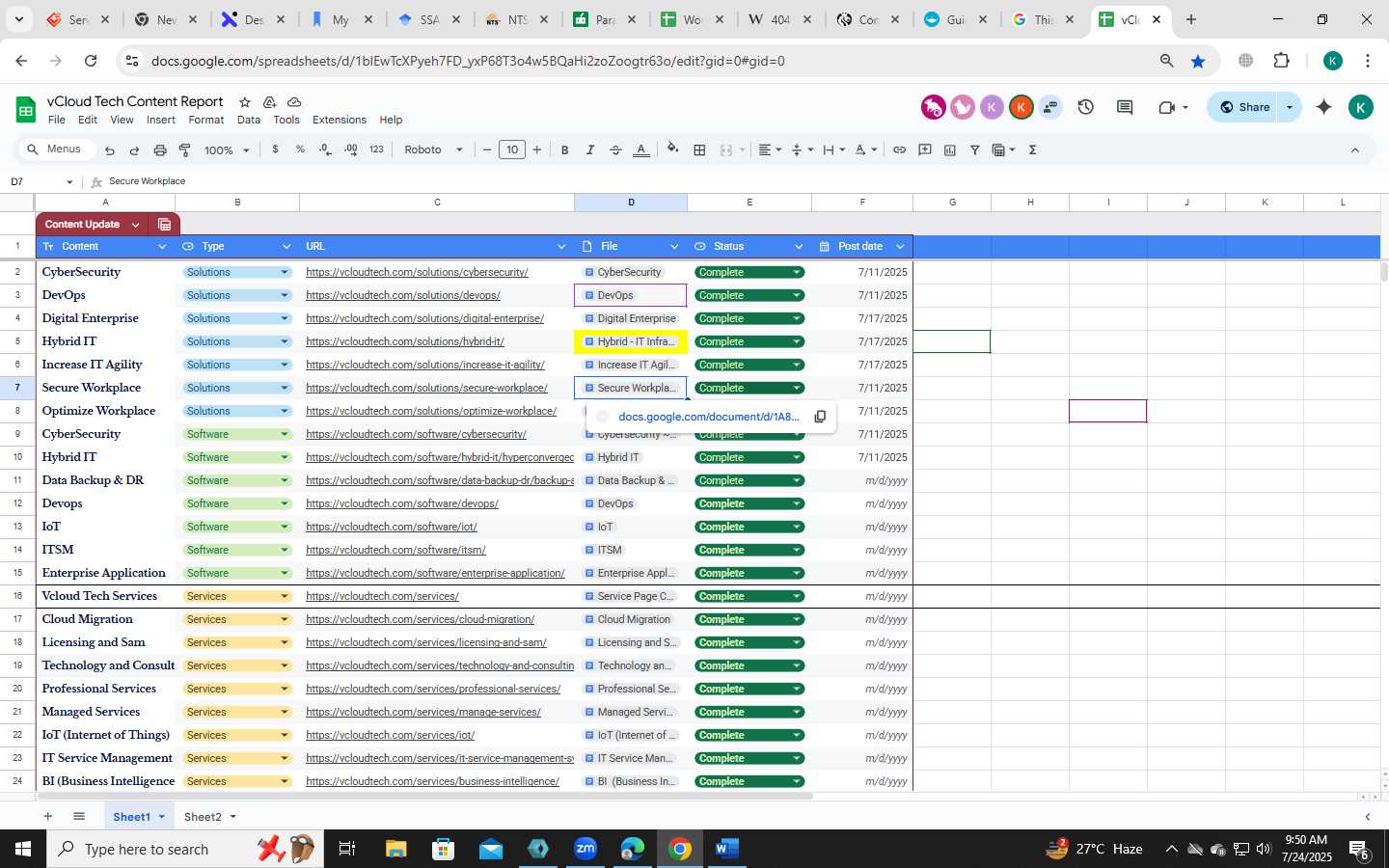Open Zoom from the Windows taskbar
1389x868 pixels.
point(586,849)
